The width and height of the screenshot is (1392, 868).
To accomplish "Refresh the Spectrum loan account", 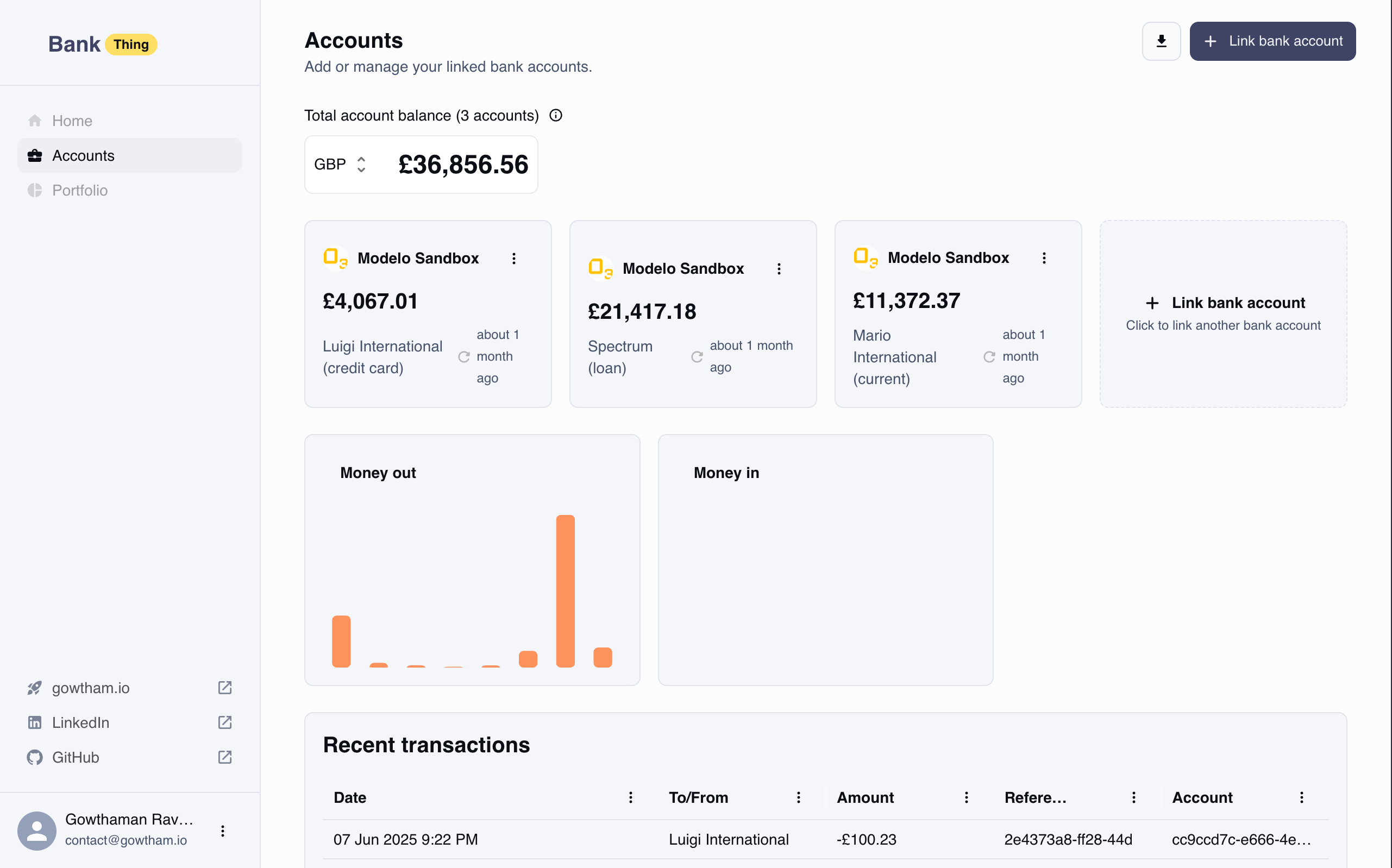I will (697, 357).
